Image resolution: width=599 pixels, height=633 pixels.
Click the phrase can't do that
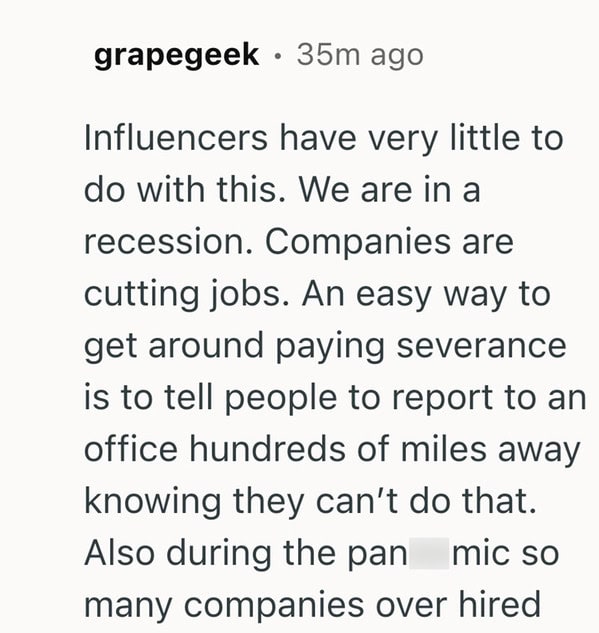point(426,501)
